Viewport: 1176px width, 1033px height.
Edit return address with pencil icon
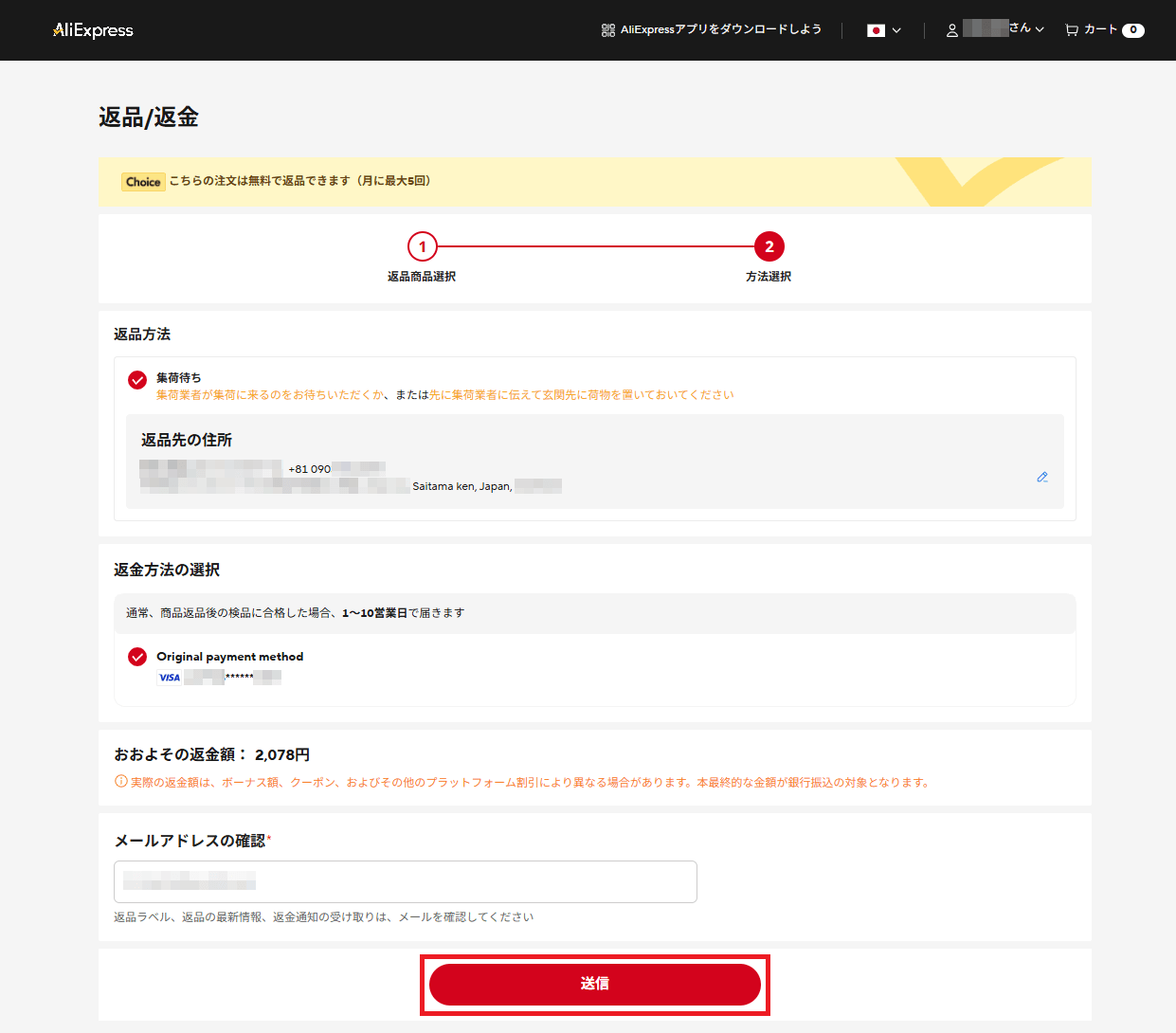click(x=1042, y=478)
